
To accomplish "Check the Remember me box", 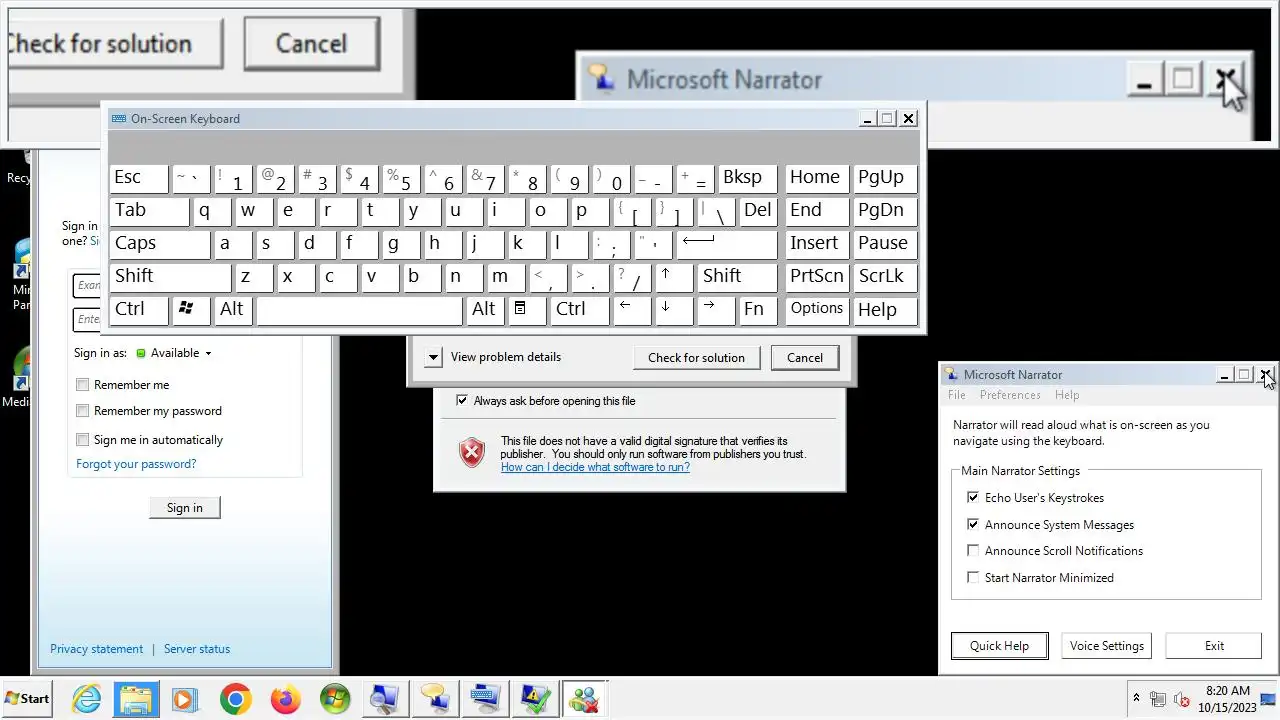I will pyautogui.click(x=83, y=385).
